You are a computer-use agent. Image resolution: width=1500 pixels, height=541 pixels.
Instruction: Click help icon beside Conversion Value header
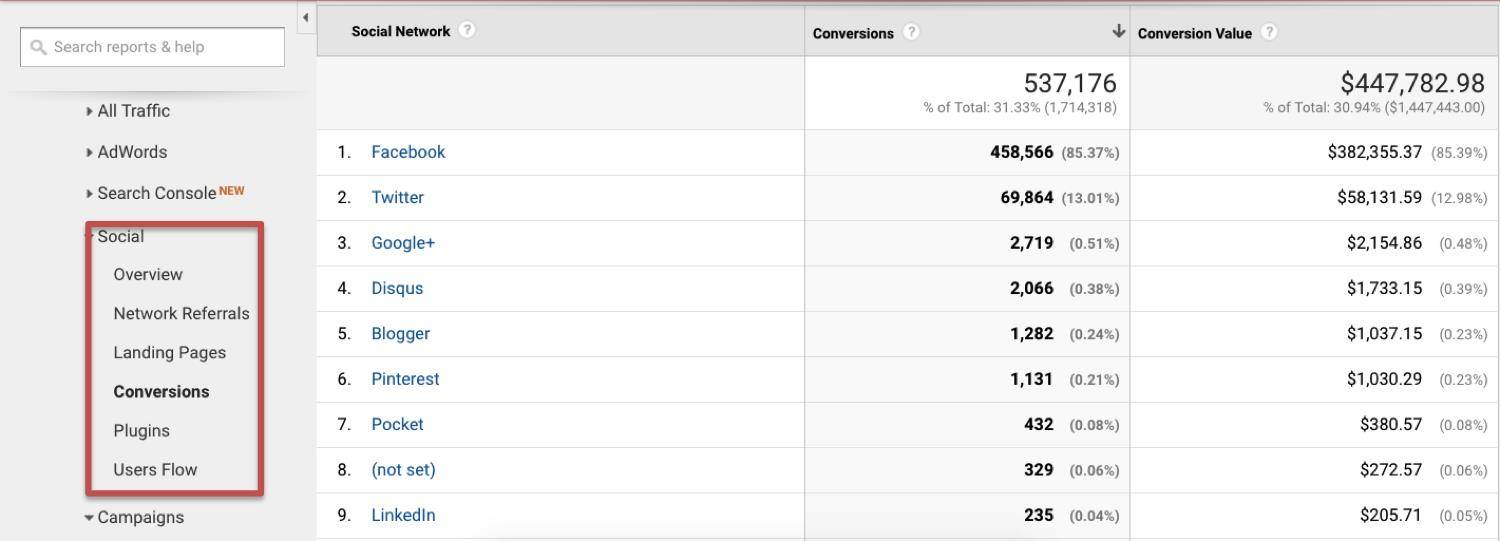[x=1269, y=32]
